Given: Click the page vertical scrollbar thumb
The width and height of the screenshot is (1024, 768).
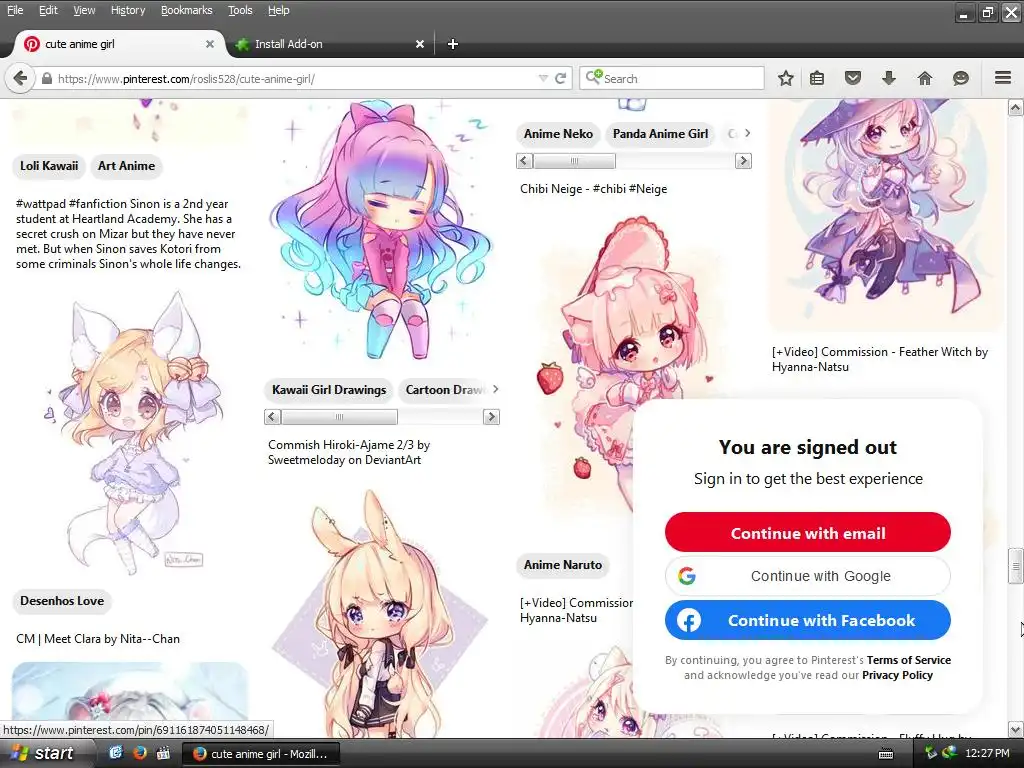Looking at the screenshot, I should click(1016, 568).
